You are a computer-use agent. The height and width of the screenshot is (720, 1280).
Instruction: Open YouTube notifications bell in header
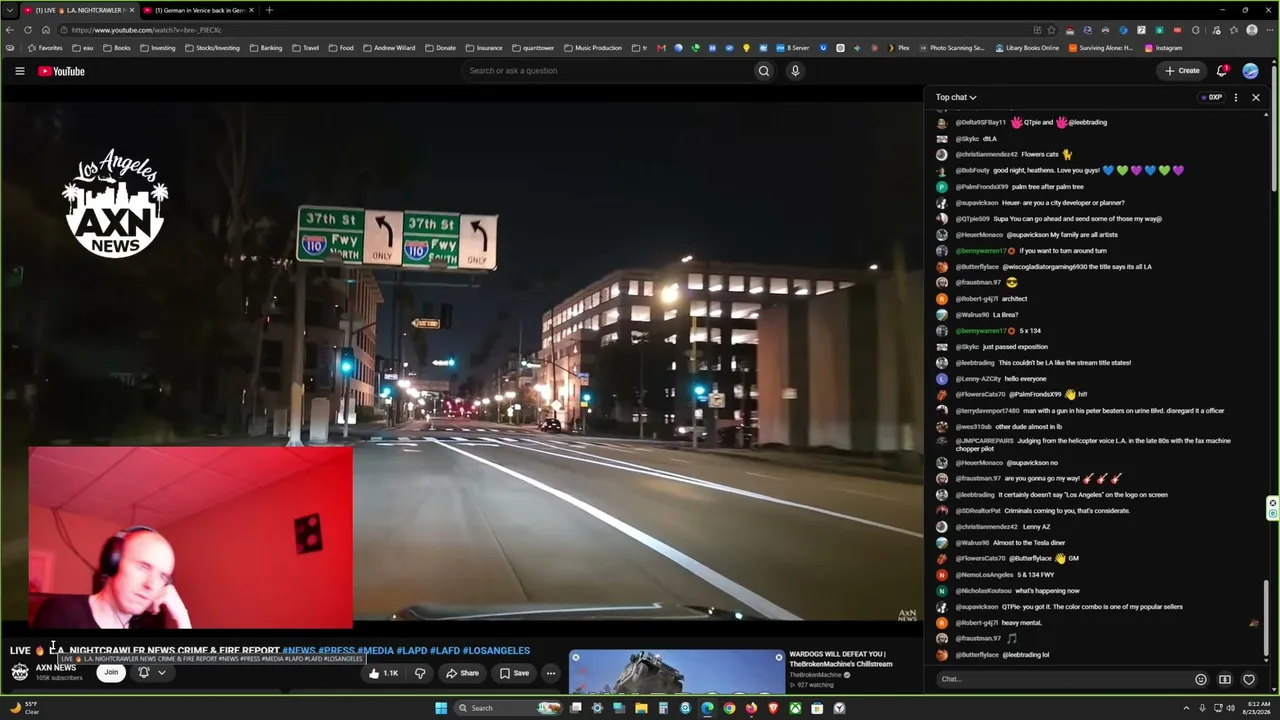pyautogui.click(x=1222, y=71)
